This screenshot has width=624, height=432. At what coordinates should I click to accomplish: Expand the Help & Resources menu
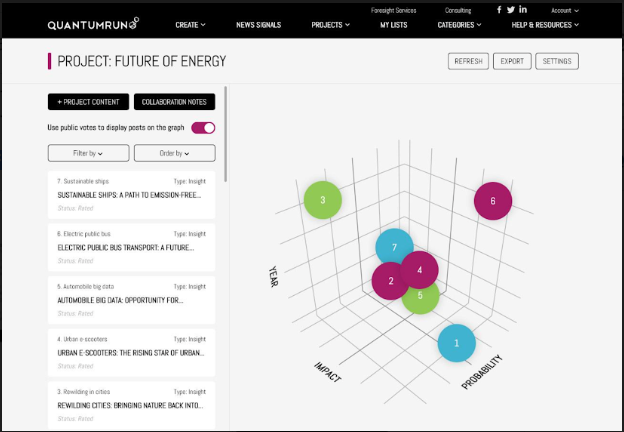tap(545, 25)
